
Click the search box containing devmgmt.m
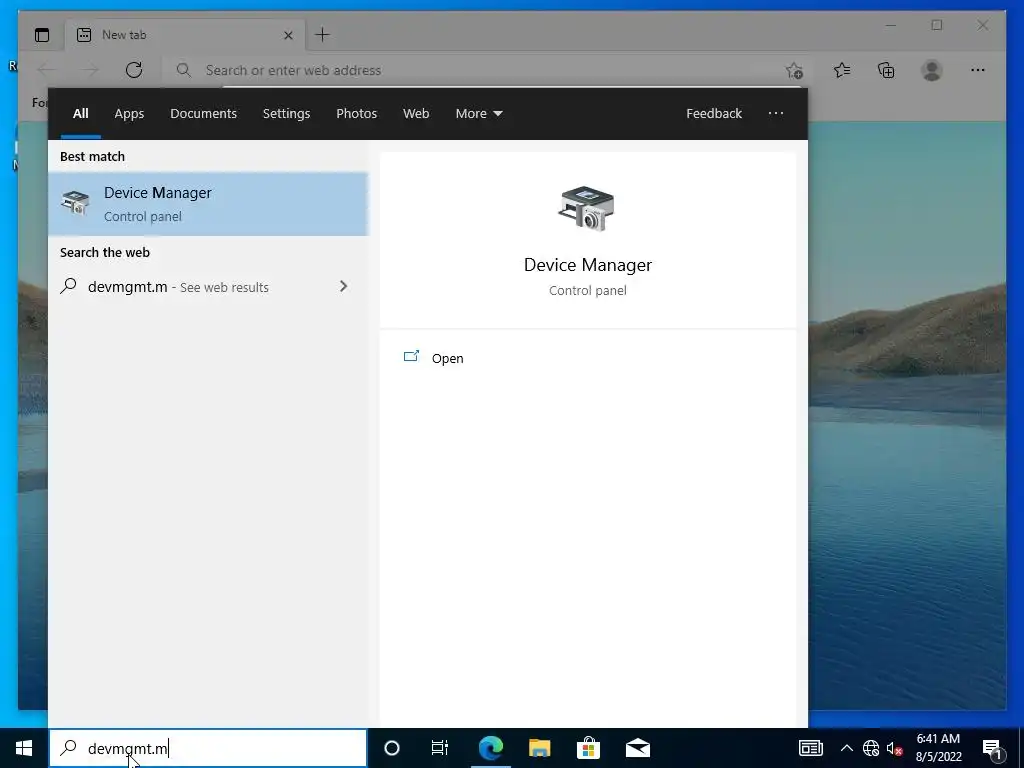208,748
